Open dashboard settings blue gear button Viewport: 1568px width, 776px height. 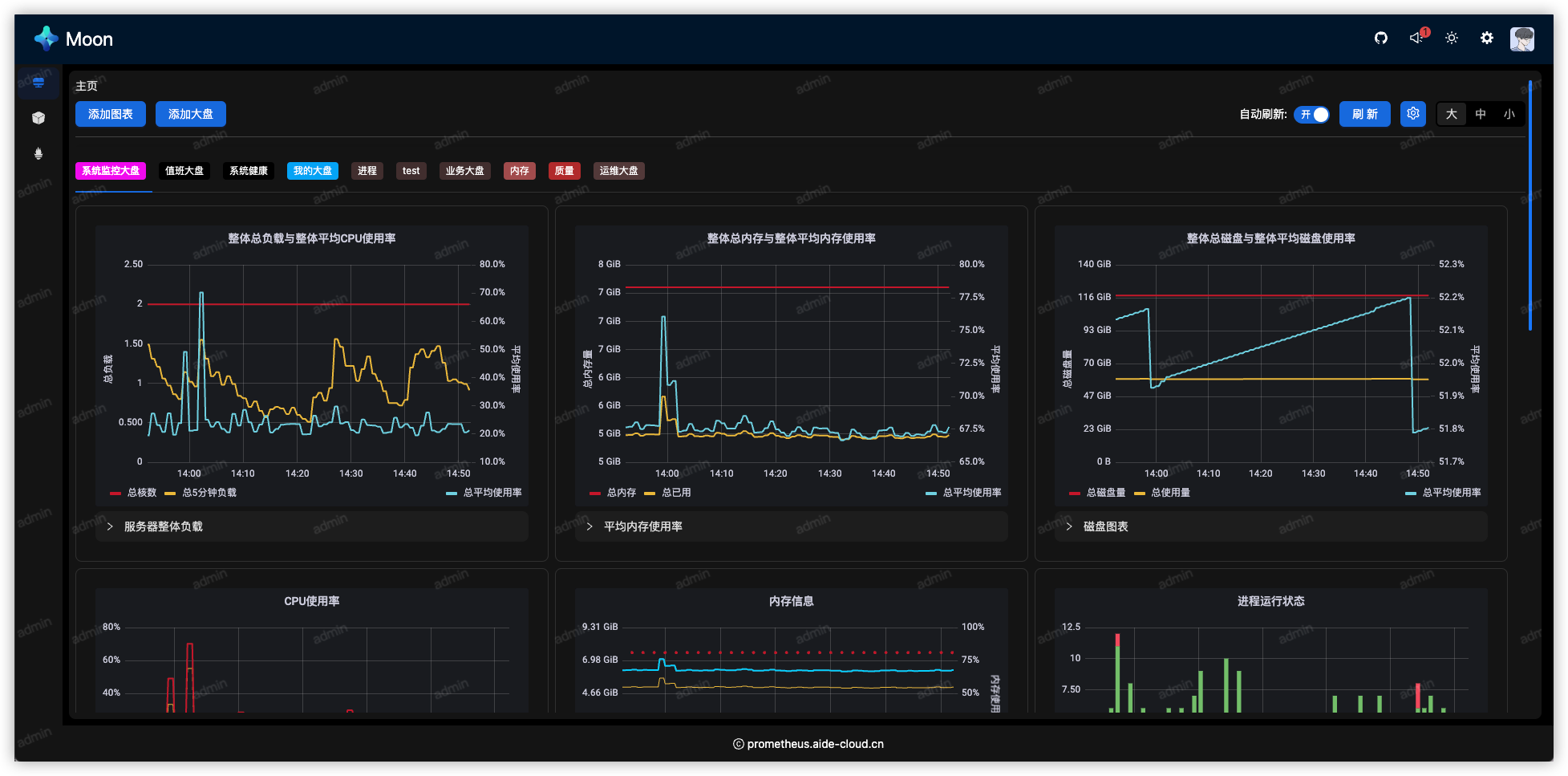pos(1412,114)
